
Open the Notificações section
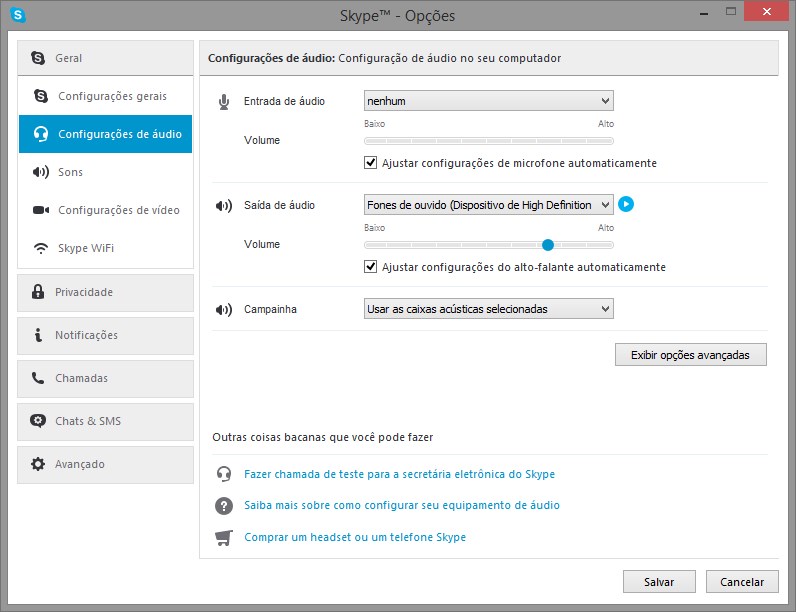(106, 336)
